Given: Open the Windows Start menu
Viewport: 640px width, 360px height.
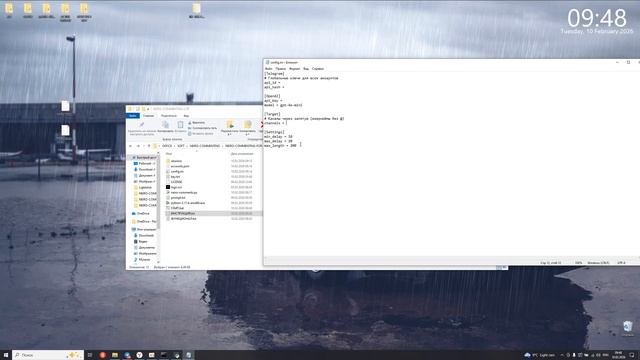Looking at the screenshot, I should point(6,355).
